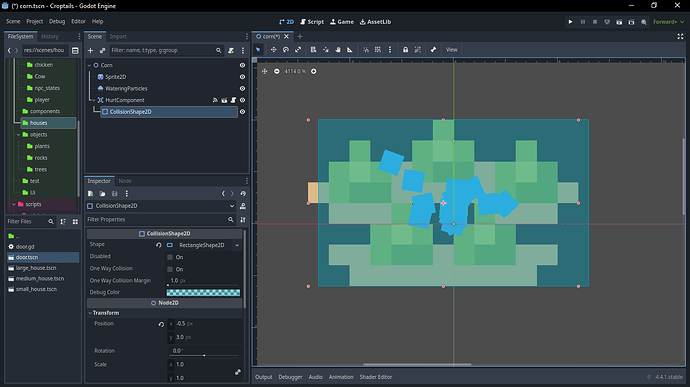Open the CollisionShape2D object selector dropdown
Screen dimensions: 690x387
tap(232, 206)
